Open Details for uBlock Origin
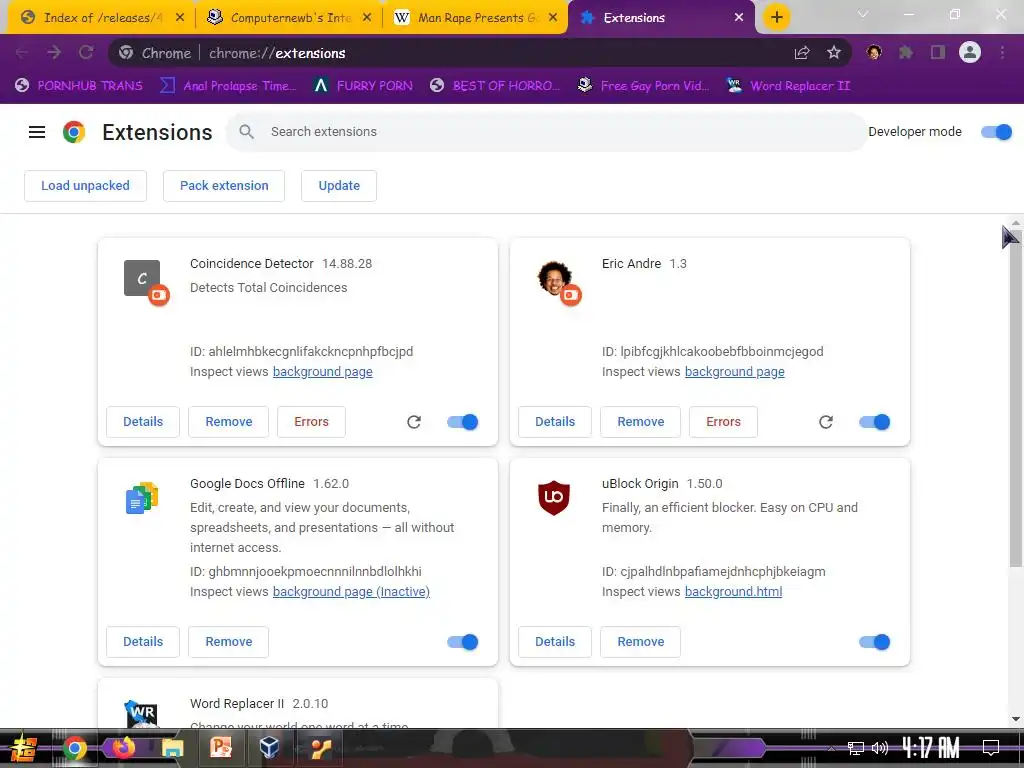Screen dimensions: 1024x768 [555, 642]
